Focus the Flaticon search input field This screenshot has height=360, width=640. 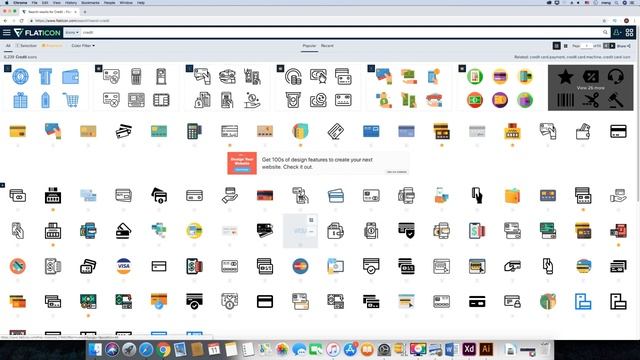(341, 32)
